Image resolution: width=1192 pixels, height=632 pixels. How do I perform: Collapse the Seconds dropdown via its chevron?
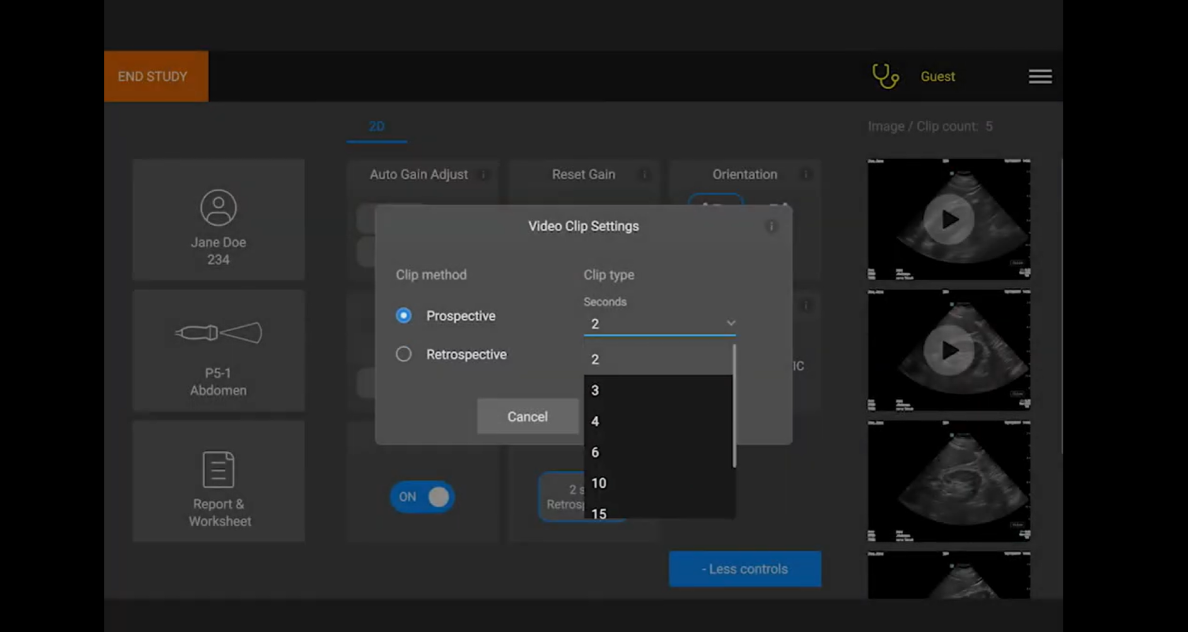click(730, 323)
